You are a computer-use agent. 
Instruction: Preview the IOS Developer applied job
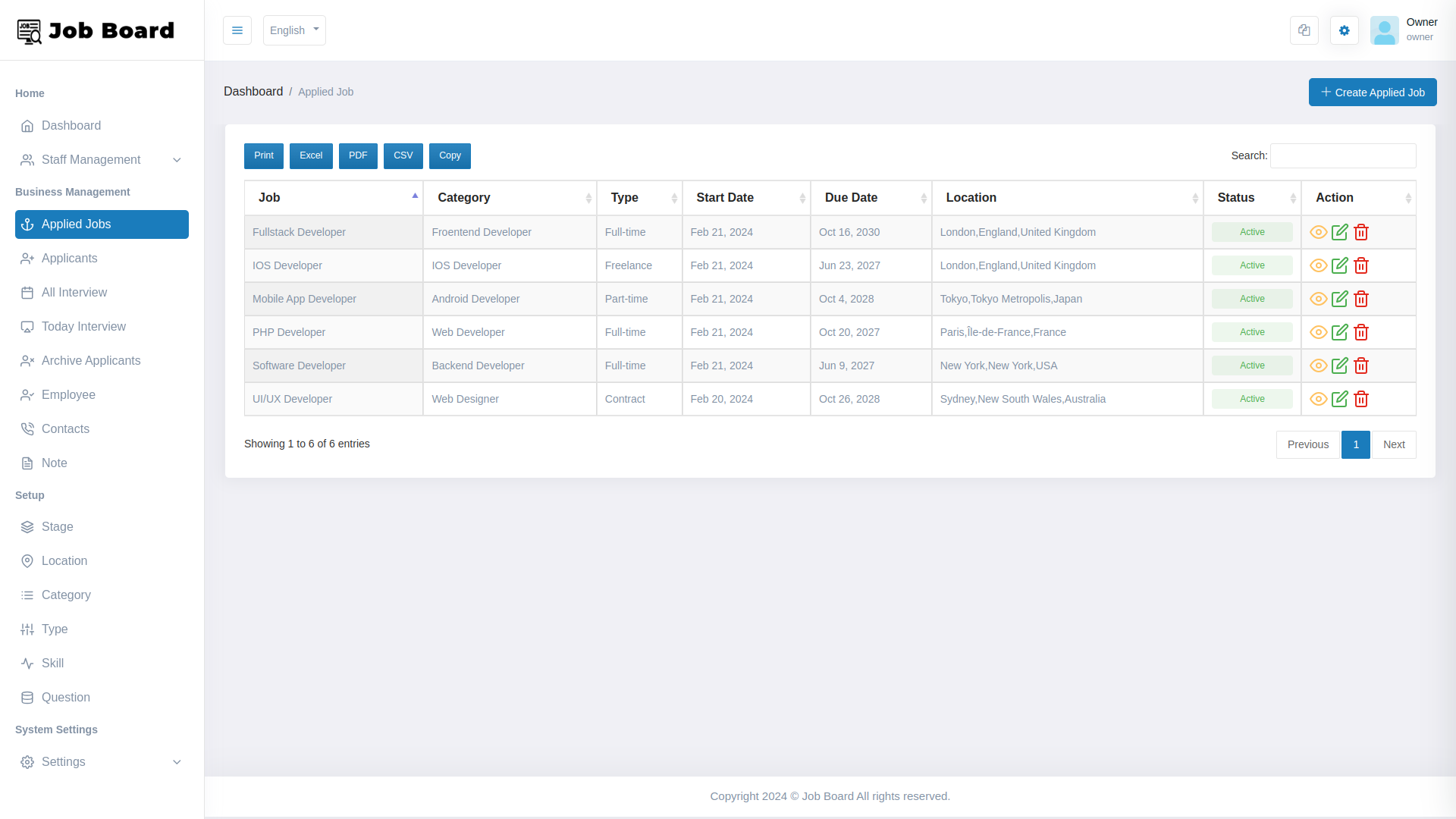[x=1317, y=265]
